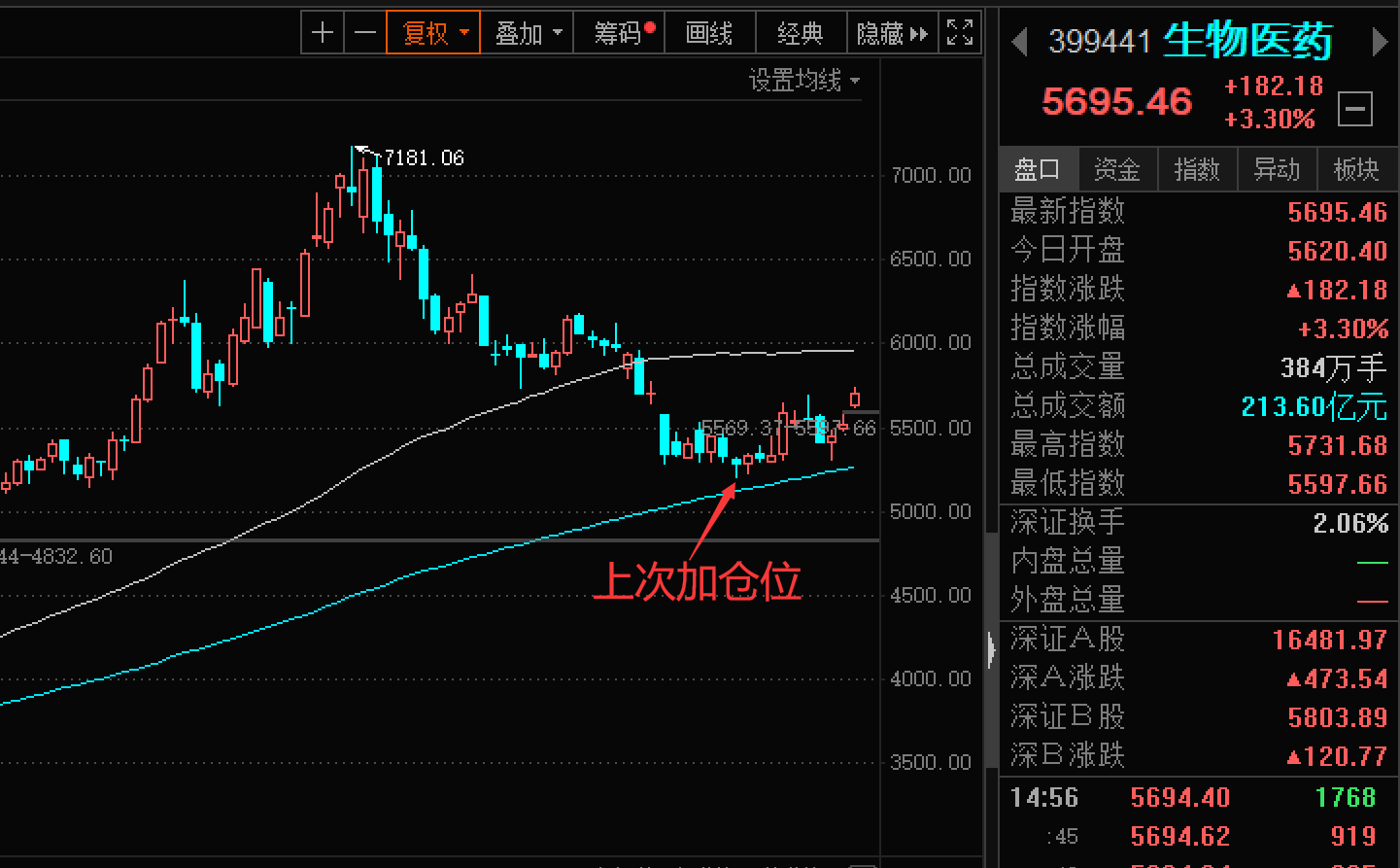Click the 6000.00 price axis label
The width and height of the screenshot is (1400, 868).
(x=931, y=343)
